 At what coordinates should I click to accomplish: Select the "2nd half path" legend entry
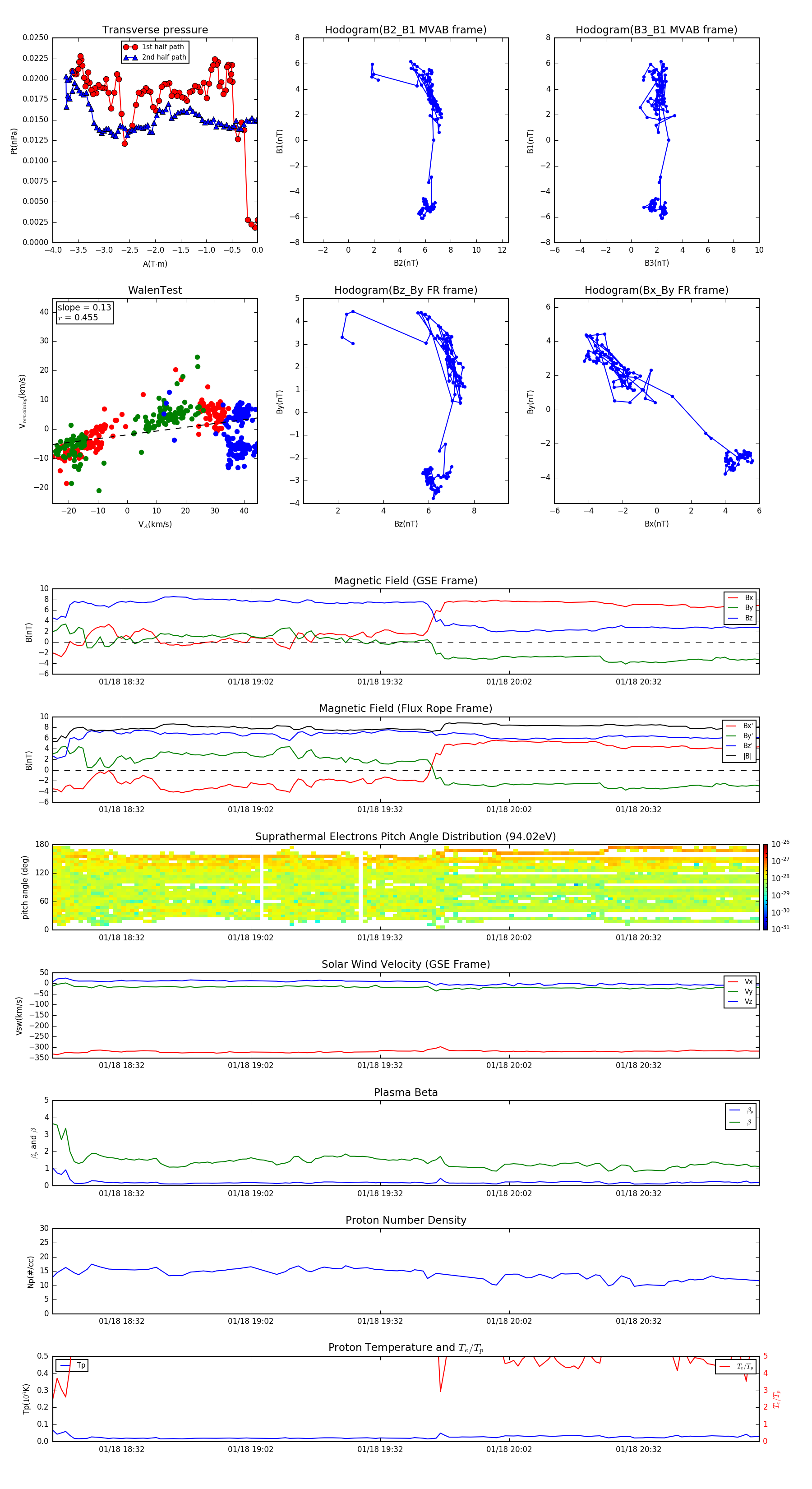(x=155, y=57)
